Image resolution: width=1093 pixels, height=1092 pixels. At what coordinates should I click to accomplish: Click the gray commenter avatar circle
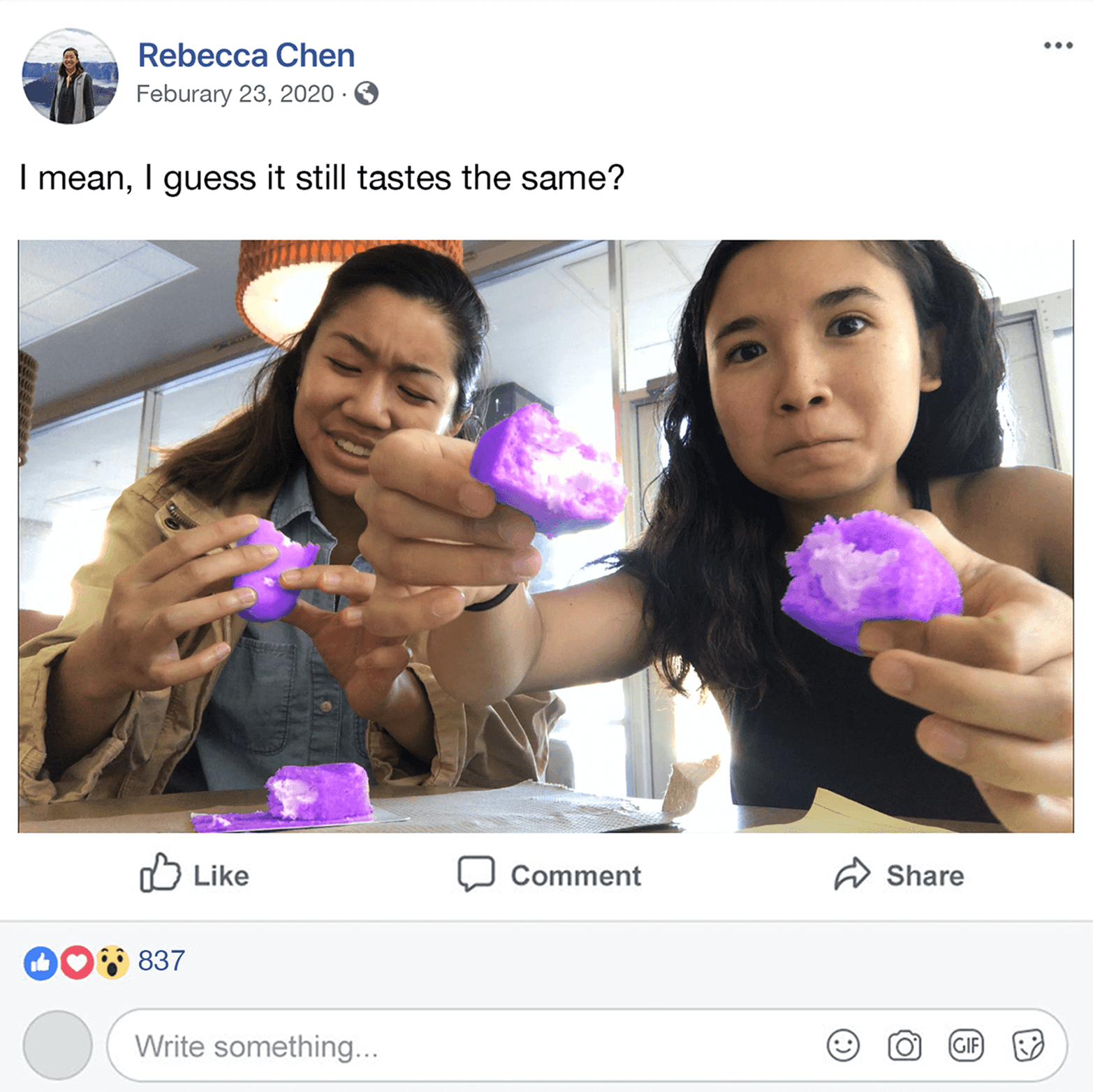pyautogui.click(x=57, y=1045)
